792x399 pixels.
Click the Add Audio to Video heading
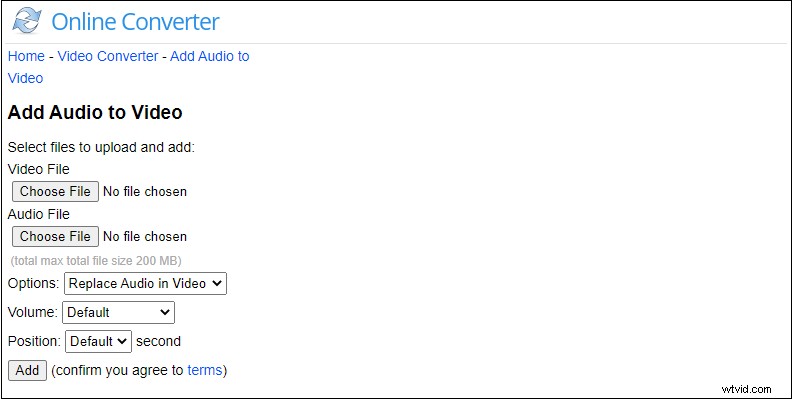95,112
